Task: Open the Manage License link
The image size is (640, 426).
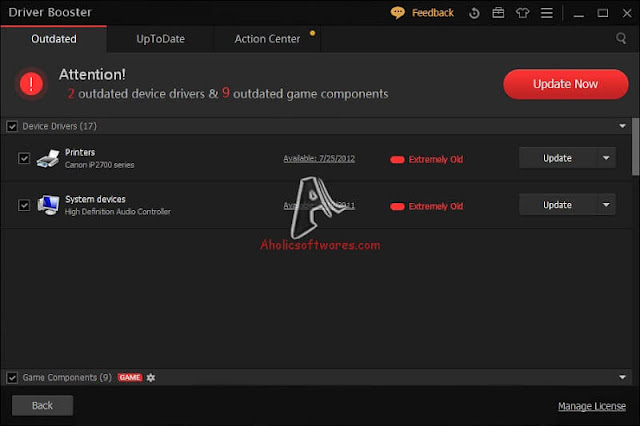Action: pyautogui.click(x=592, y=406)
